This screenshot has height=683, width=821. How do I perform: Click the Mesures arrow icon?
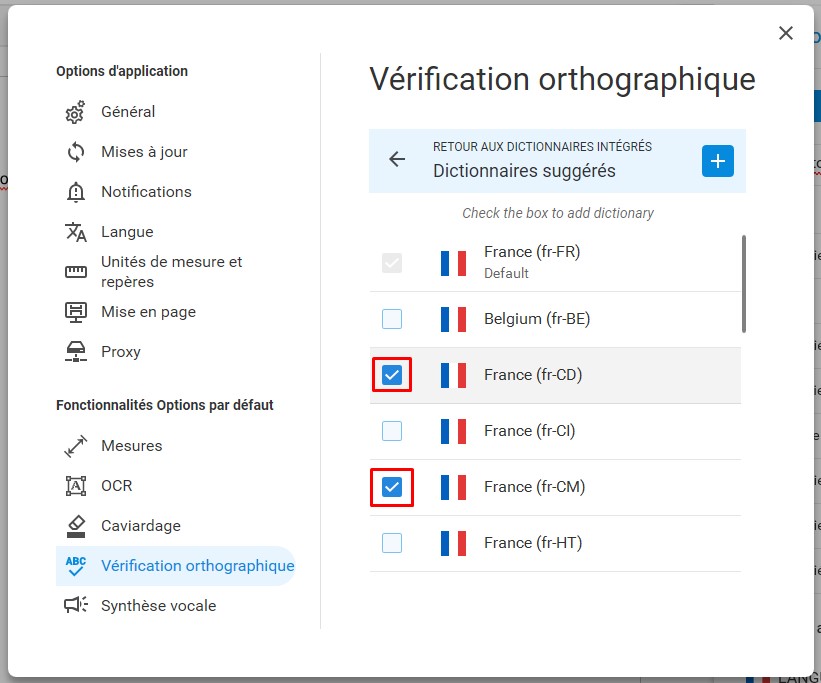75,446
